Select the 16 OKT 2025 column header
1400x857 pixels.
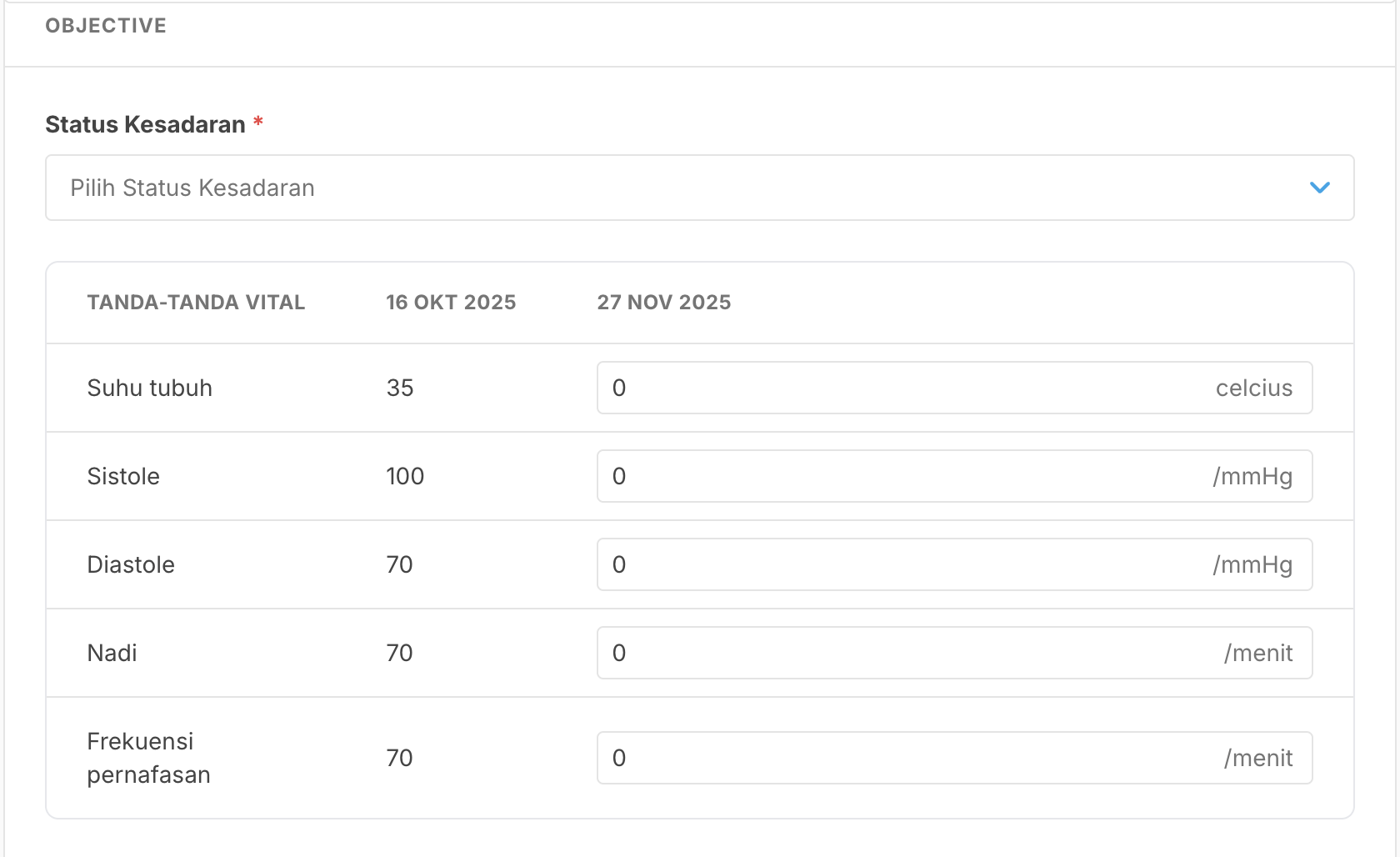pos(451,302)
